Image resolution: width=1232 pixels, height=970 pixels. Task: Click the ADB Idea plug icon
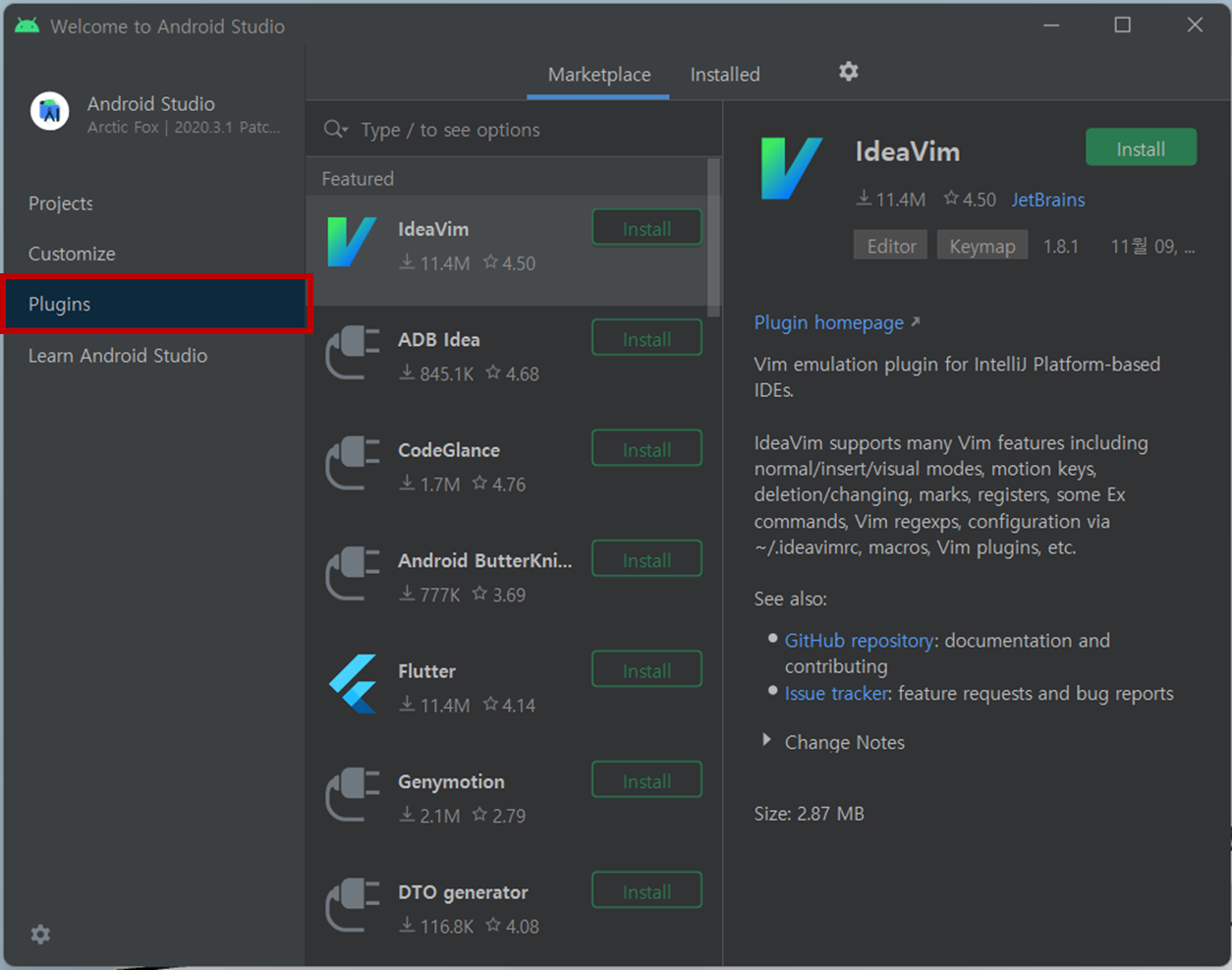pyautogui.click(x=352, y=352)
